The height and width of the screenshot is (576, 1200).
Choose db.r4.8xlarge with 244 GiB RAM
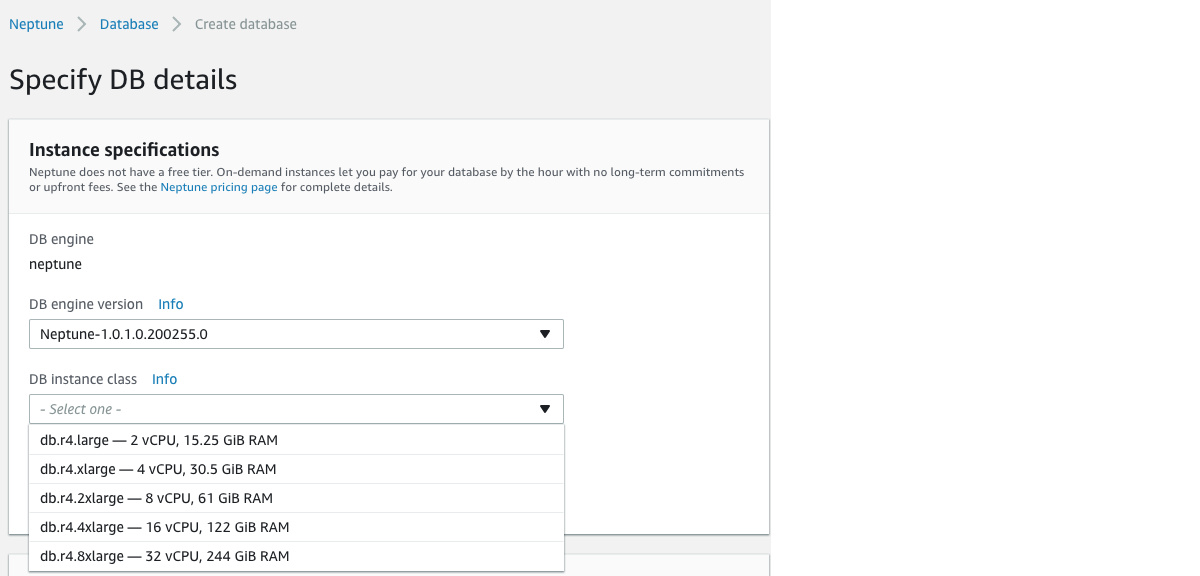pos(163,556)
